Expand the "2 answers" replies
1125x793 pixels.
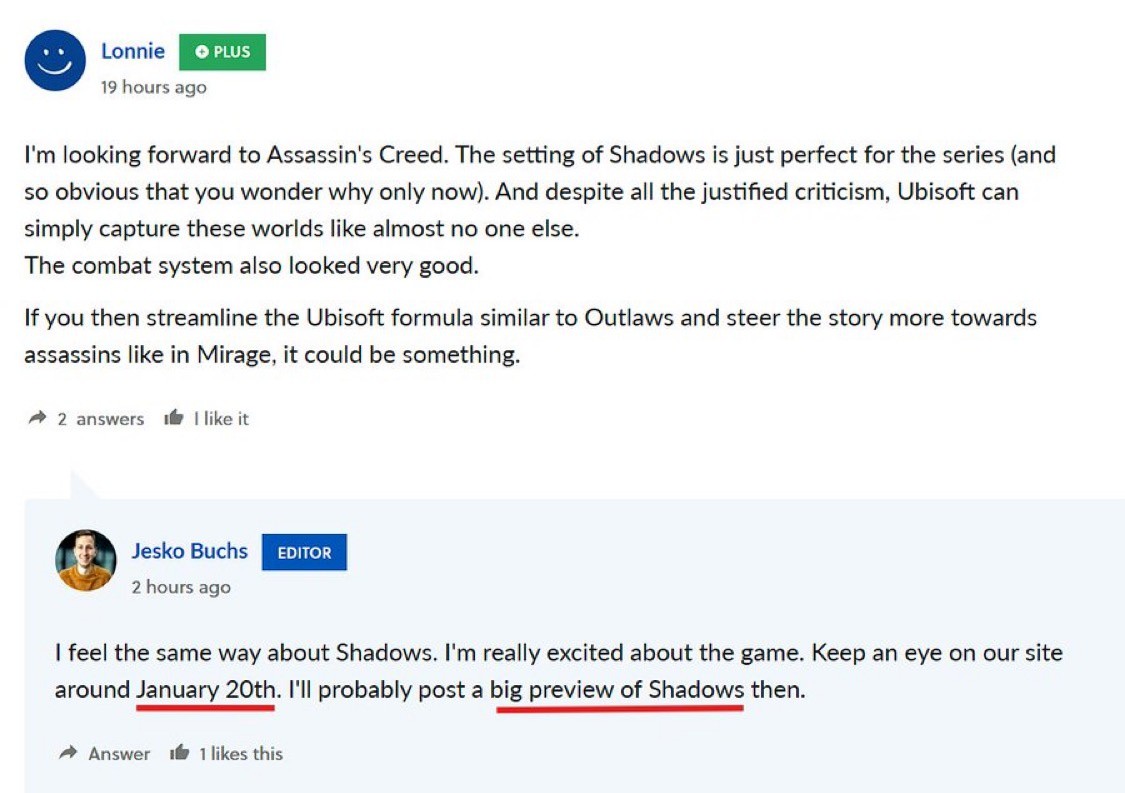100,419
